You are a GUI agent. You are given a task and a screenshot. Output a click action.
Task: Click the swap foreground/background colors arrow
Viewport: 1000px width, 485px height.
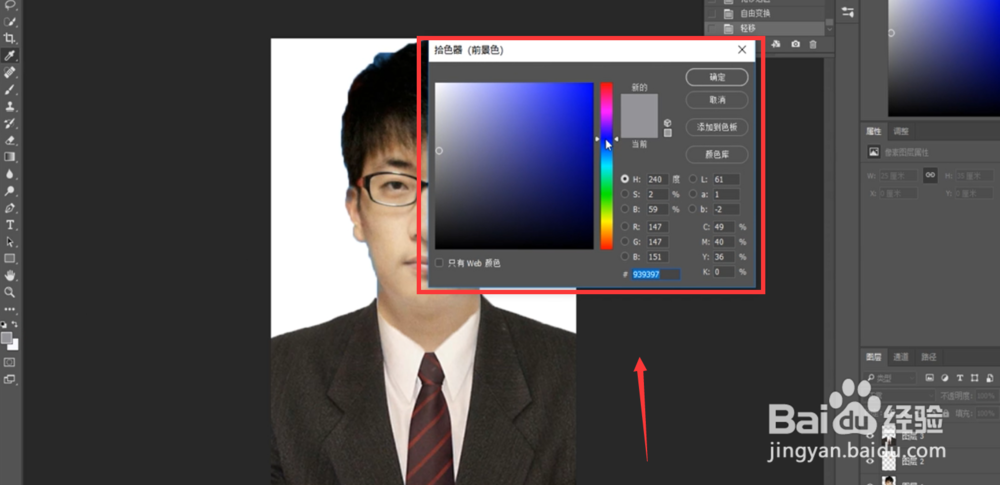pos(15,324)
